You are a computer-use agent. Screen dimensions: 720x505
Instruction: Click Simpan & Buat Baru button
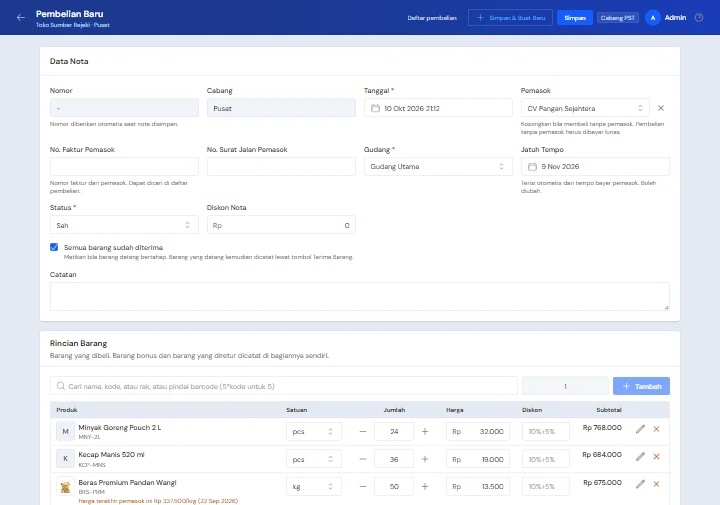click(510, 18)
